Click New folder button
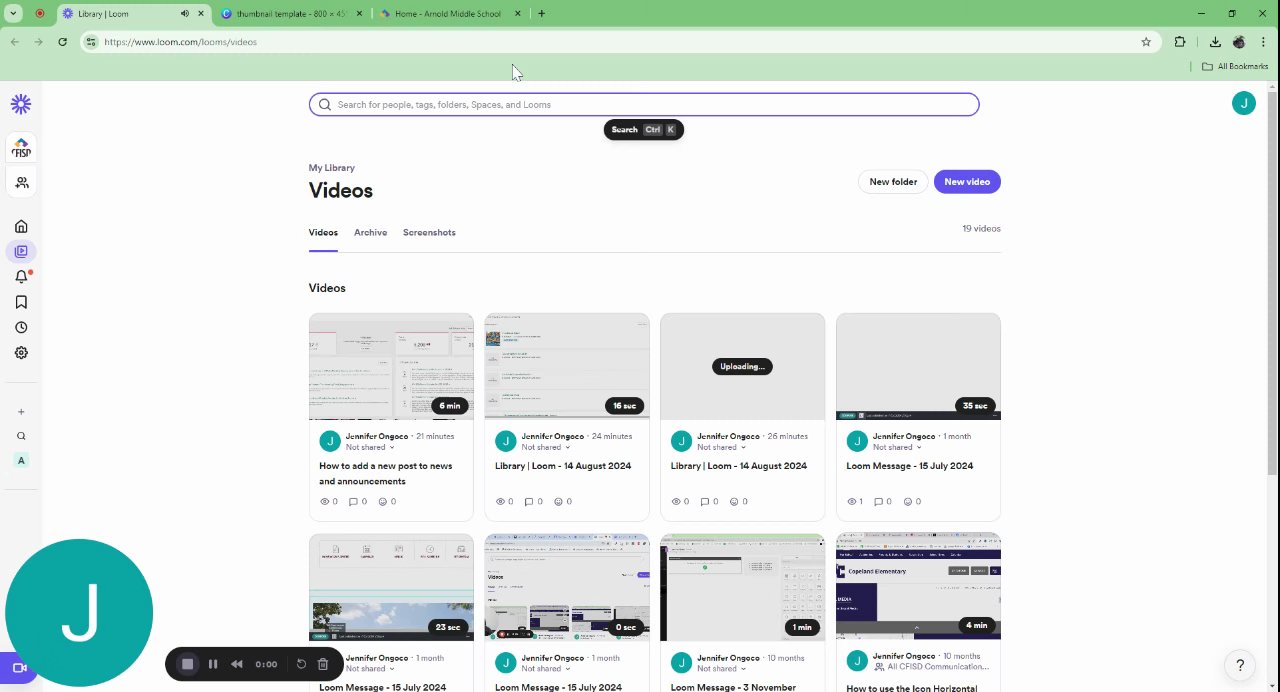This screenshot has width=1280, height=692. click(893, 182)
